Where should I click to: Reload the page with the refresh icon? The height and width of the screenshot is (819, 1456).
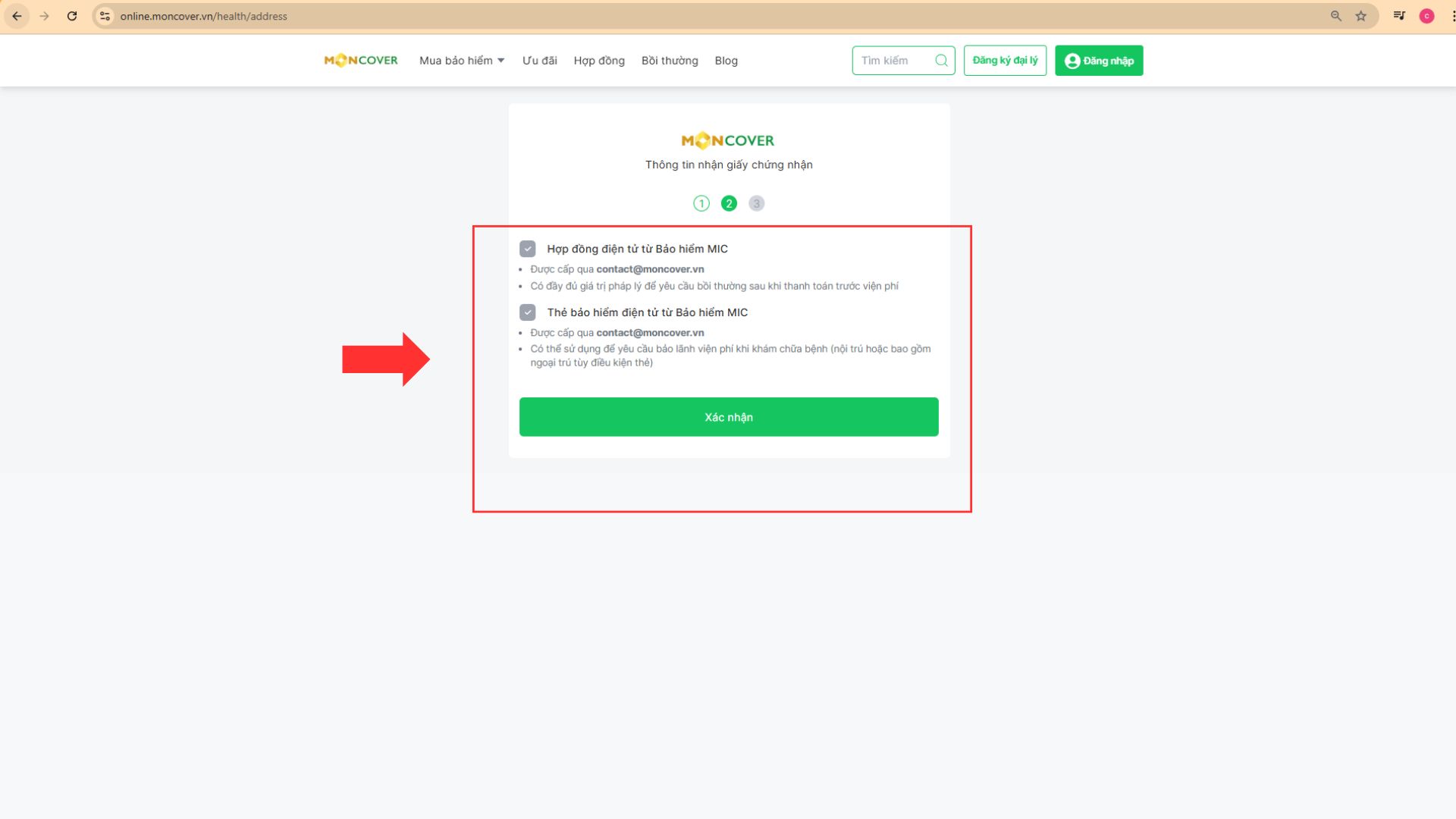(72, 16)
